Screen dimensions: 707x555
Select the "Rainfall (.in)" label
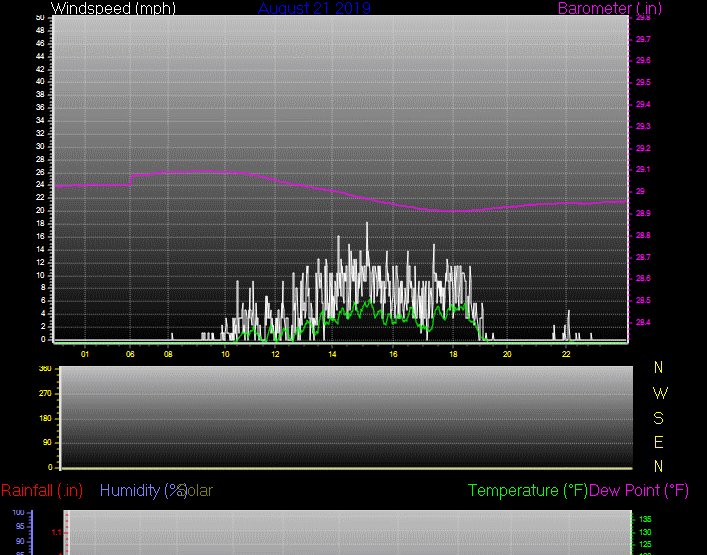click(x=42, y=490)
